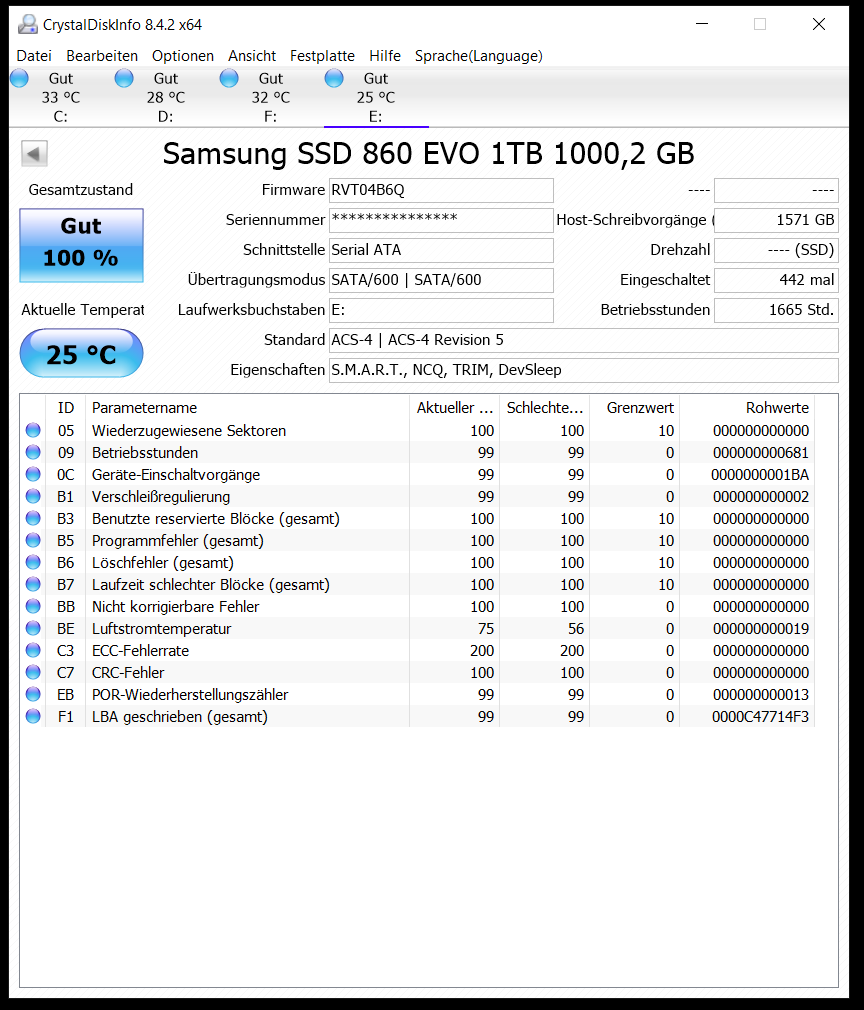The height and width of the screenshot is (1010, 864).
Task: Select drive F: status orb
Action: coord(229,79)
